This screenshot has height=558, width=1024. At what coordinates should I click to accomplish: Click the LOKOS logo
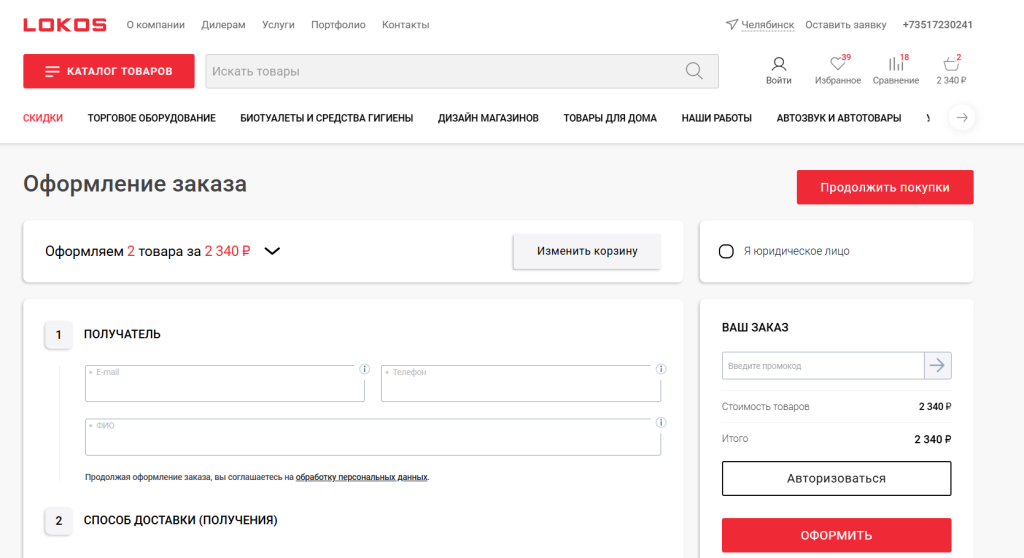65,25
